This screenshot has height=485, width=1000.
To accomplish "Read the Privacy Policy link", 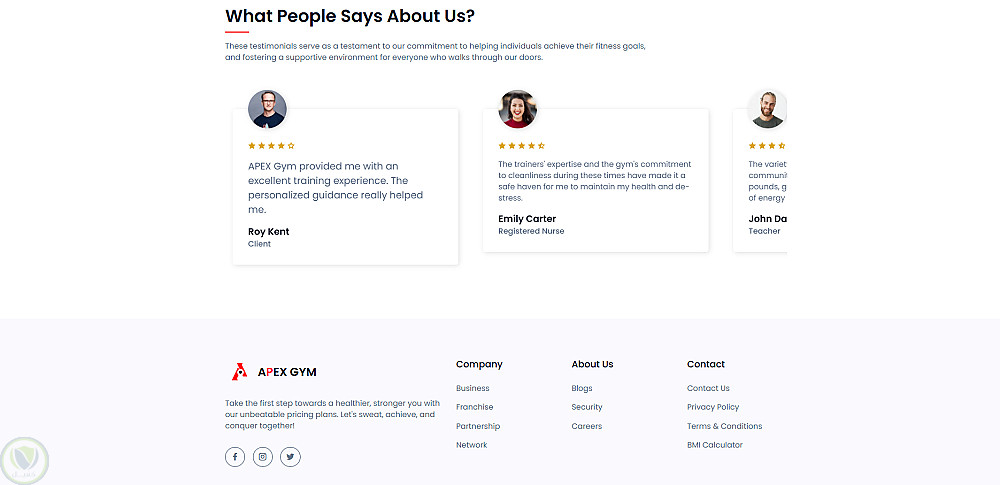I will point(713,407).
